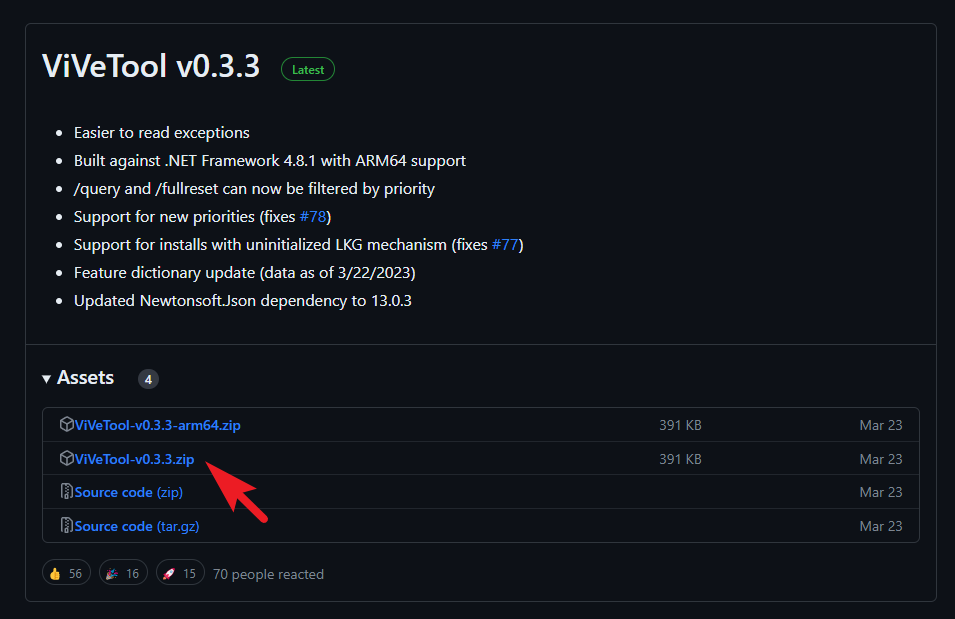Click the thumbs-up emoji icon
This screenshot has width=955, height=619.
click(55, 572)
